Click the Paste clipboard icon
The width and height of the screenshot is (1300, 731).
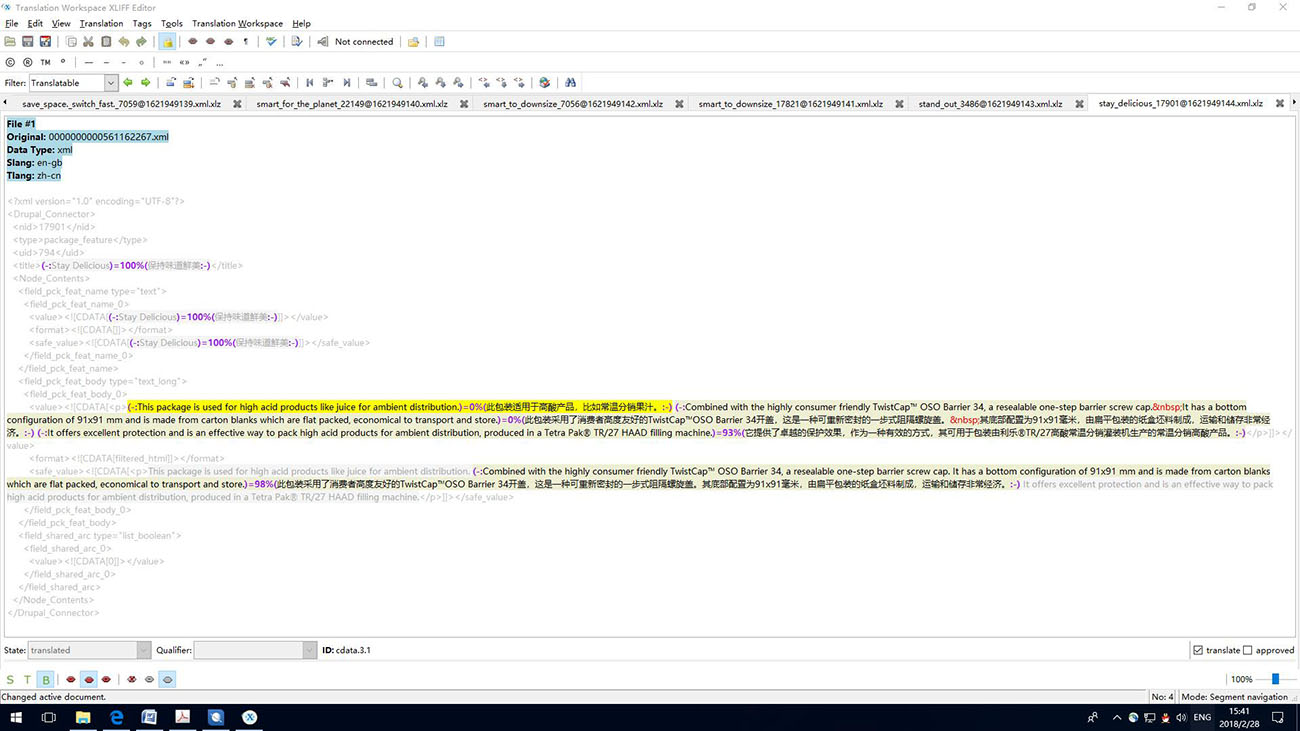(x=106, y=42)
